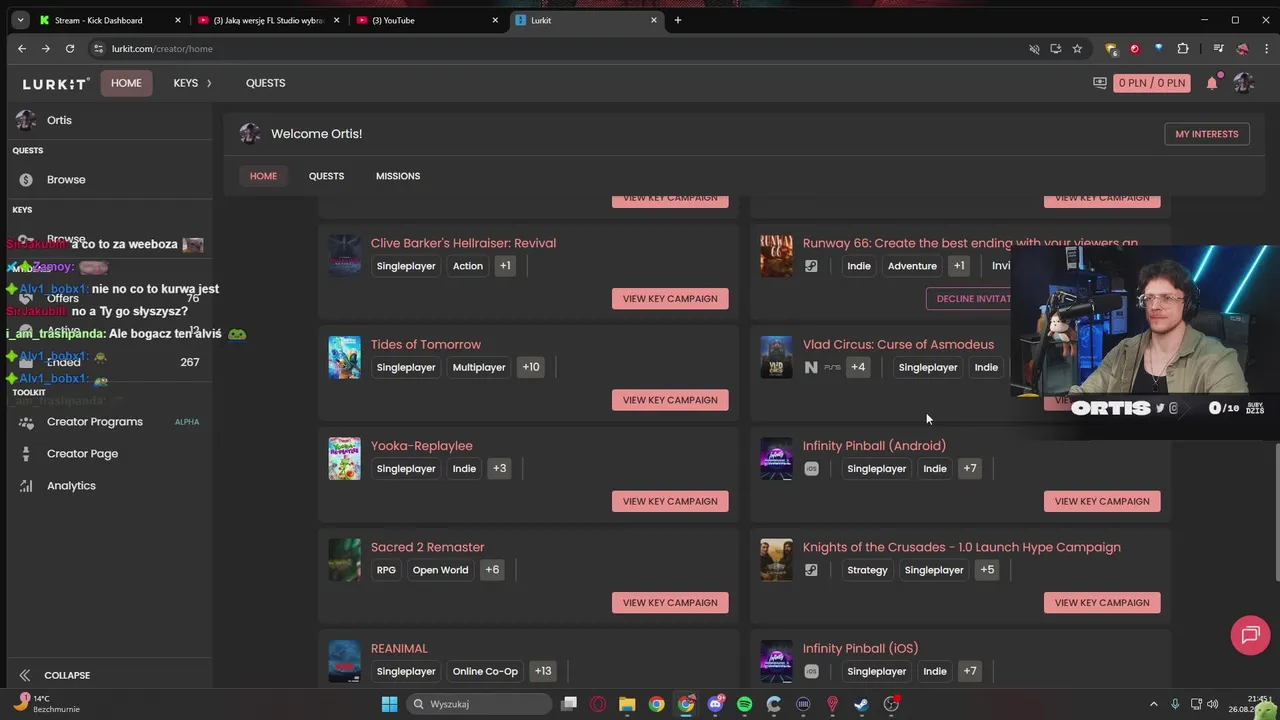Screen dimensions: 1280x720
Task: Click the 0 PLN / 0 PLN balance button
Action: tap(1151, 83)
